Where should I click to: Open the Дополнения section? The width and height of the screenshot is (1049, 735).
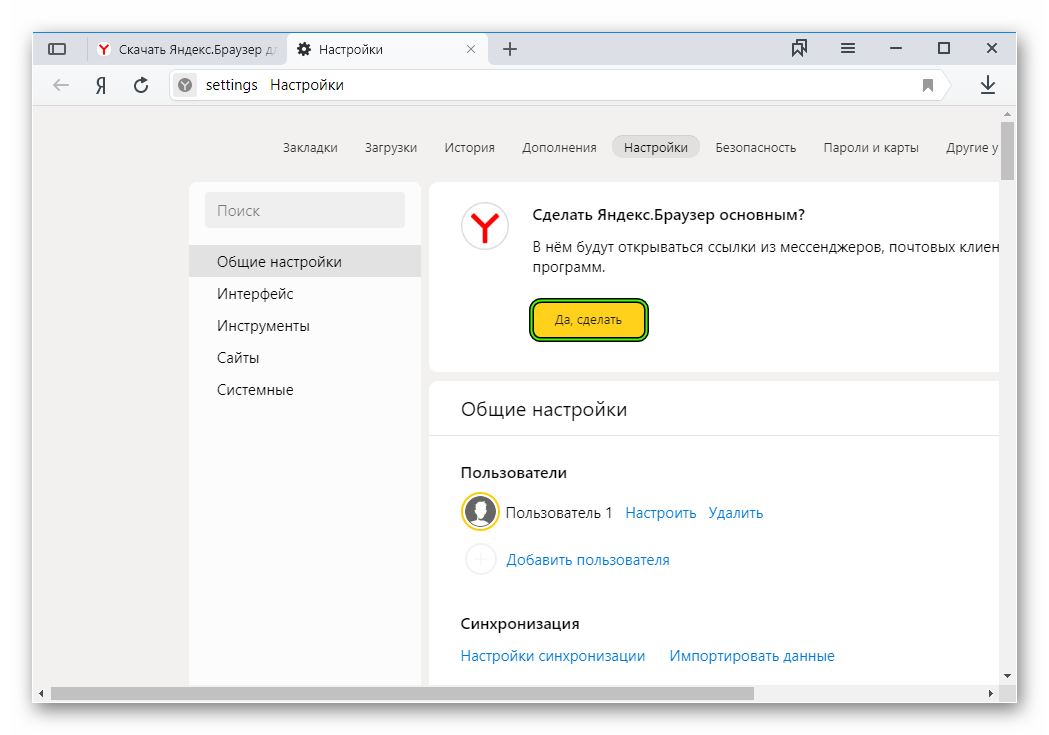point(559,147)
